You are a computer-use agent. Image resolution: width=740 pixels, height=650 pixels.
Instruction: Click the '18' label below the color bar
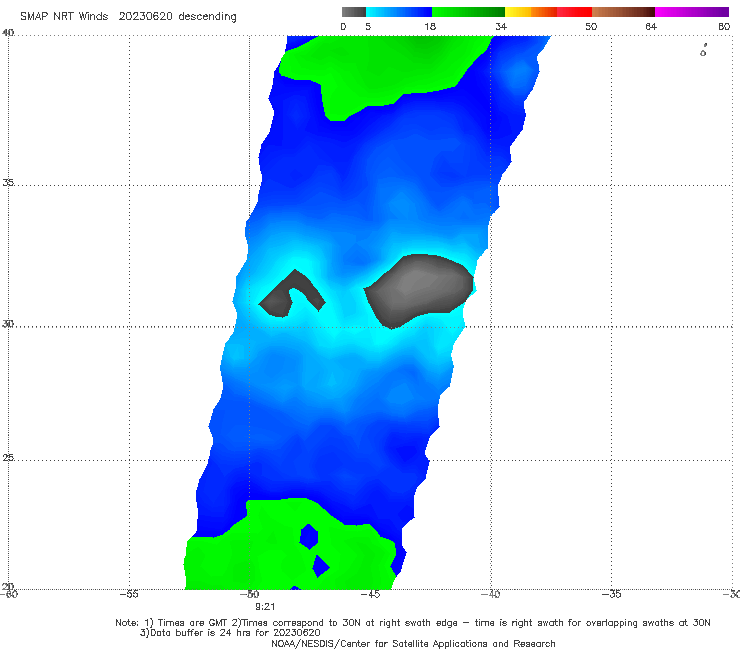coord(430,27)
